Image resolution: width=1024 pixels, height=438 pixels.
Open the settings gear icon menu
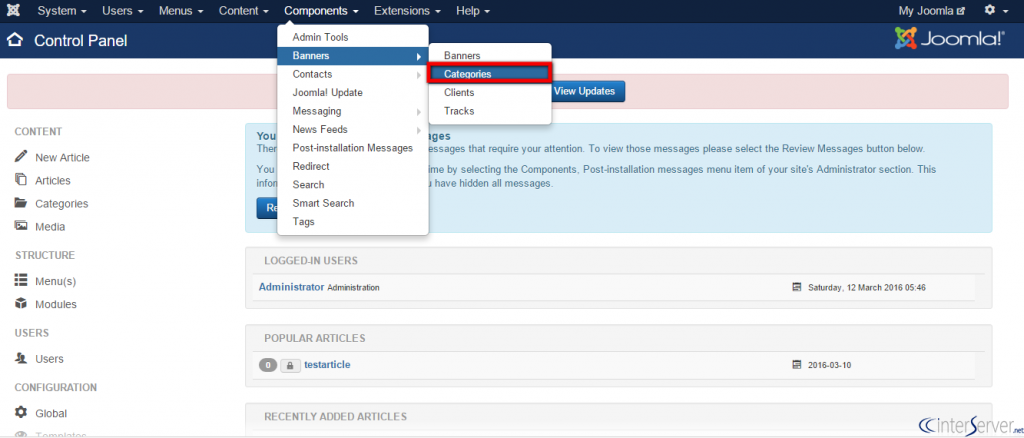coord(997,11)
